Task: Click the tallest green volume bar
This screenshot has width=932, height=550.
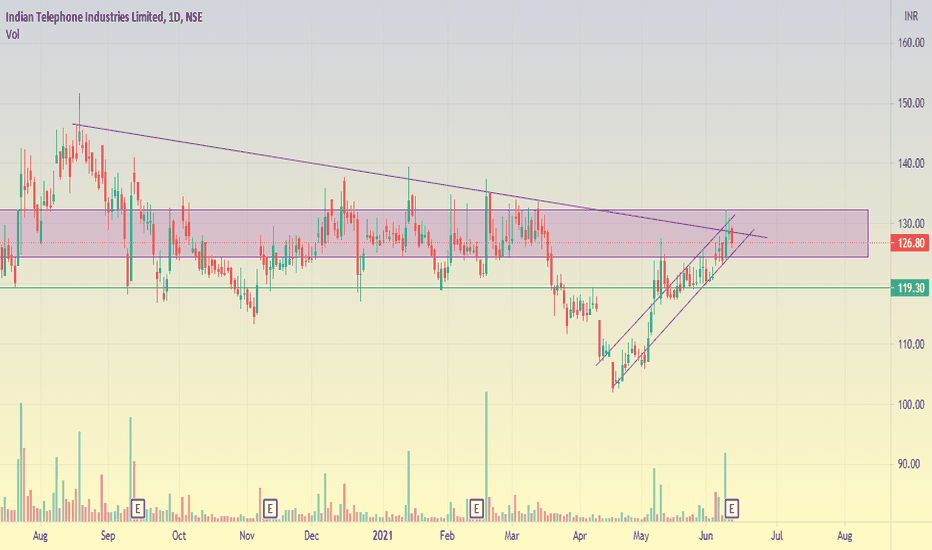Action: coord(486,457)
